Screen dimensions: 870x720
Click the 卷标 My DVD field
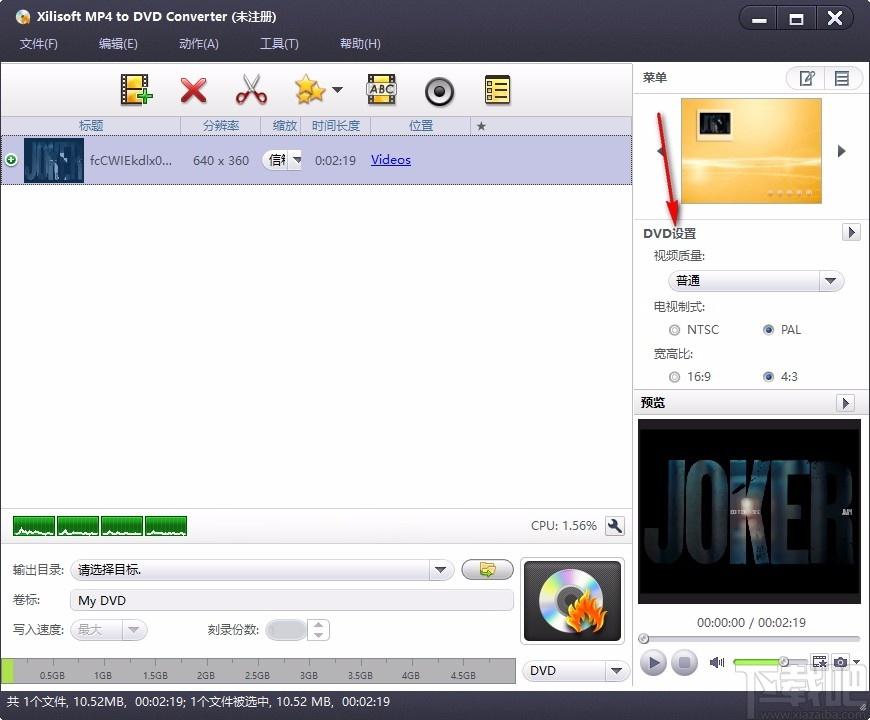point(292,601)
